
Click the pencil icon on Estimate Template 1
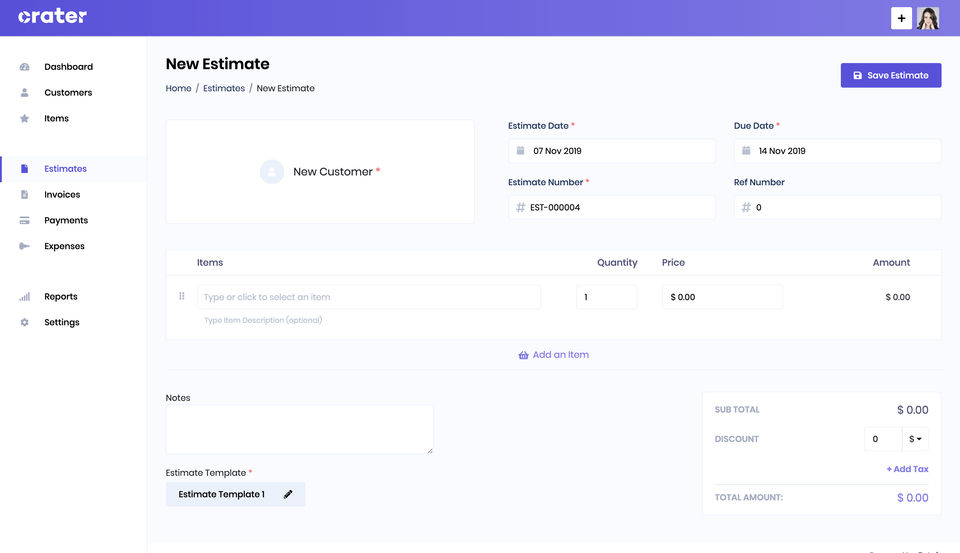coord(288,494)
